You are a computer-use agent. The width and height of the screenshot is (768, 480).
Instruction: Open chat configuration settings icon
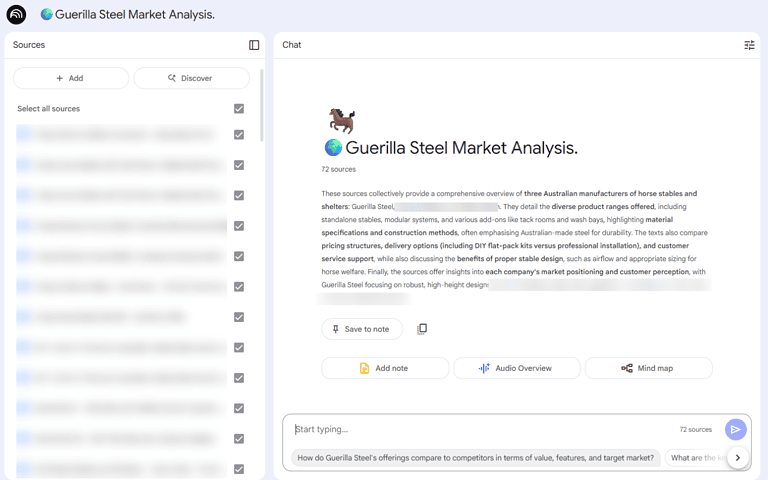pyautogui.click(x=750, y=45)
